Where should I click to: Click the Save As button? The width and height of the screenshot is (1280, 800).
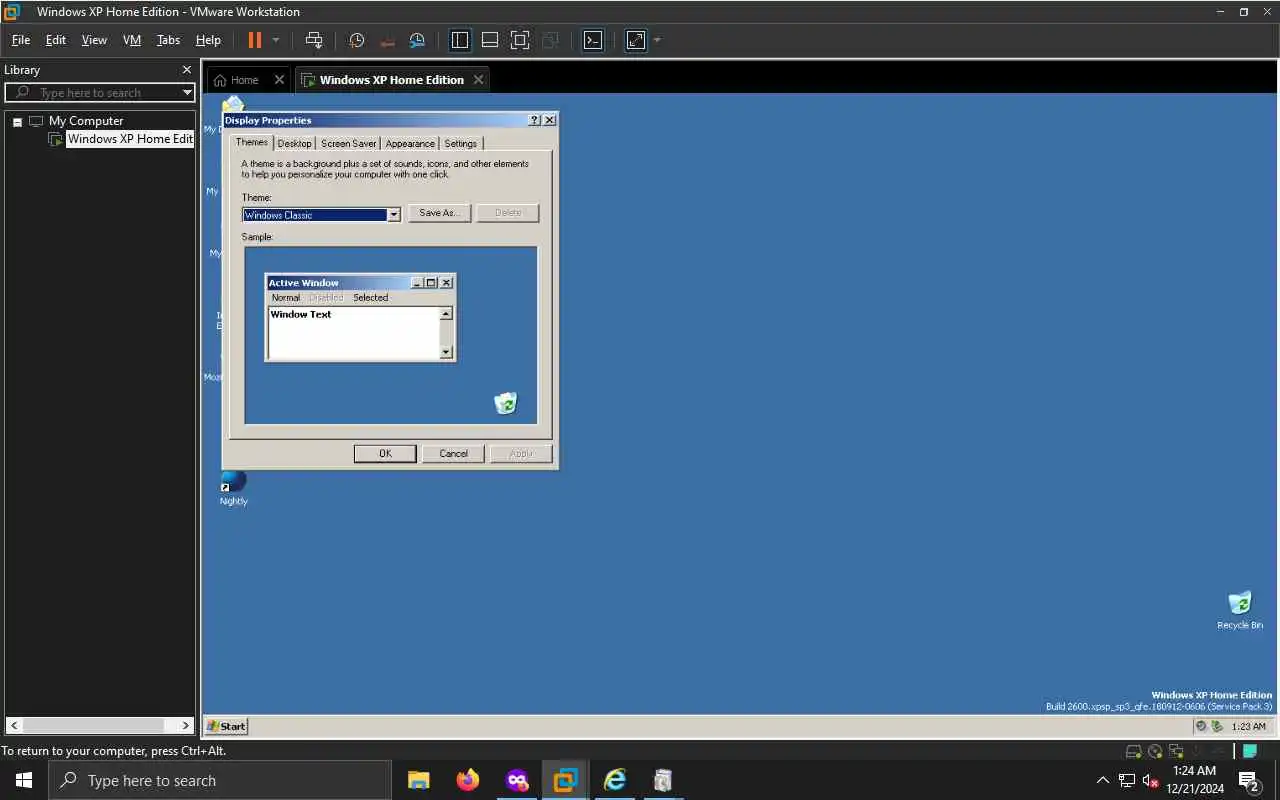coord(438,213)
